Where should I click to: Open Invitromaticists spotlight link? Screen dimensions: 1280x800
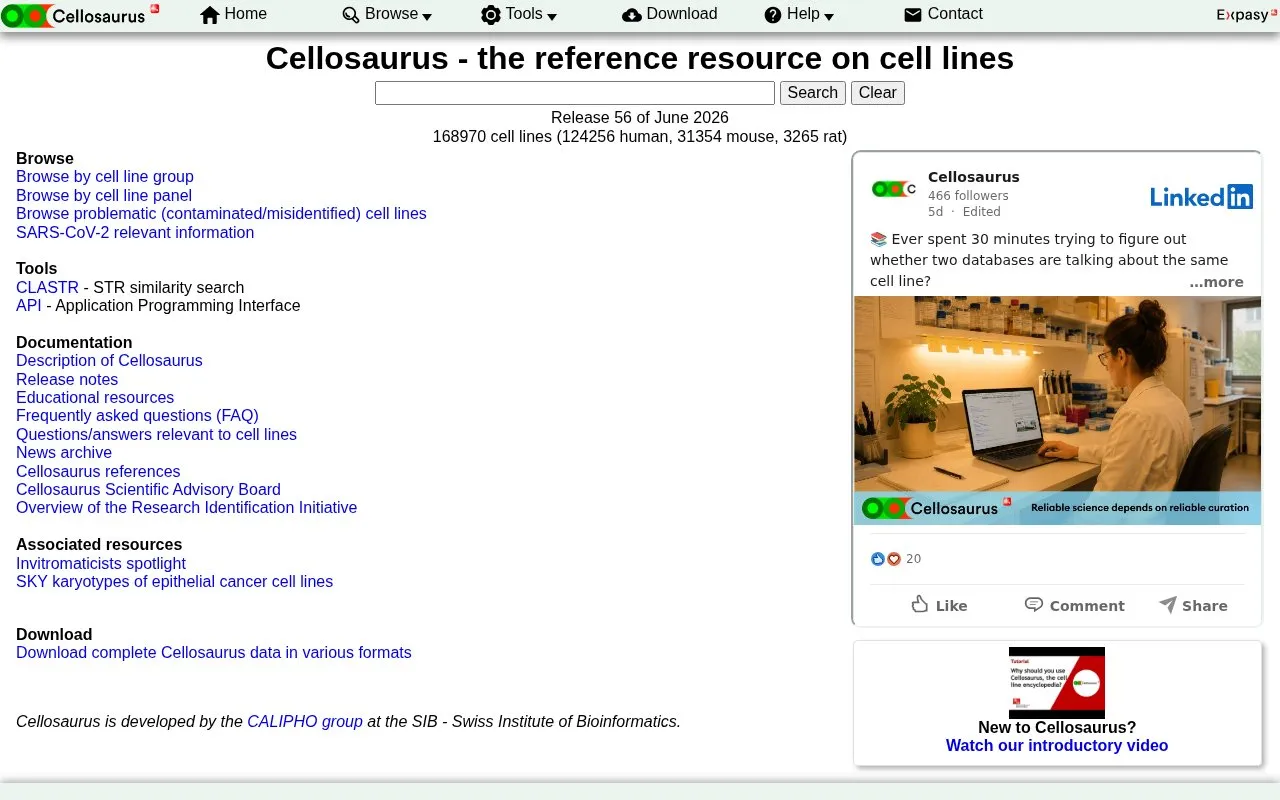[x=101, y=564]
